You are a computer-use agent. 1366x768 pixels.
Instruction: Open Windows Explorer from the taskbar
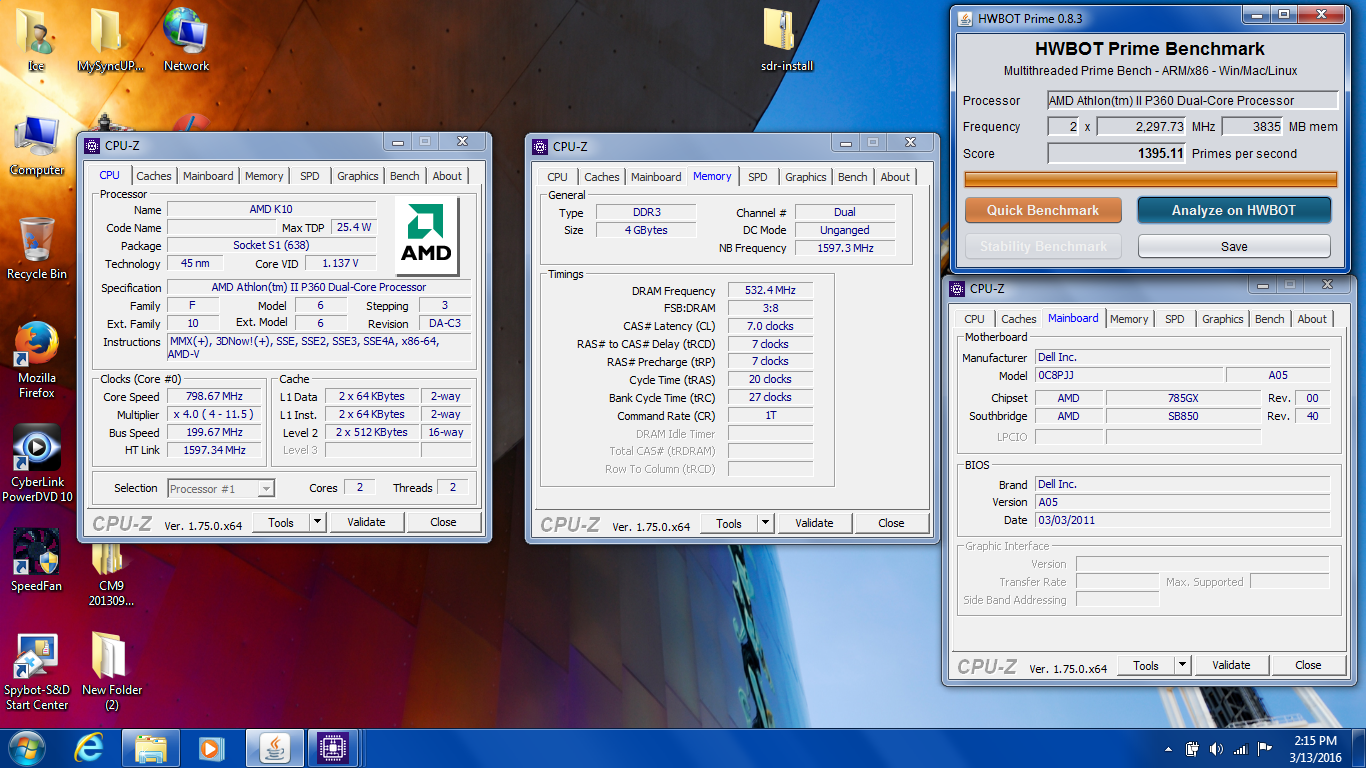pos(151,747)
